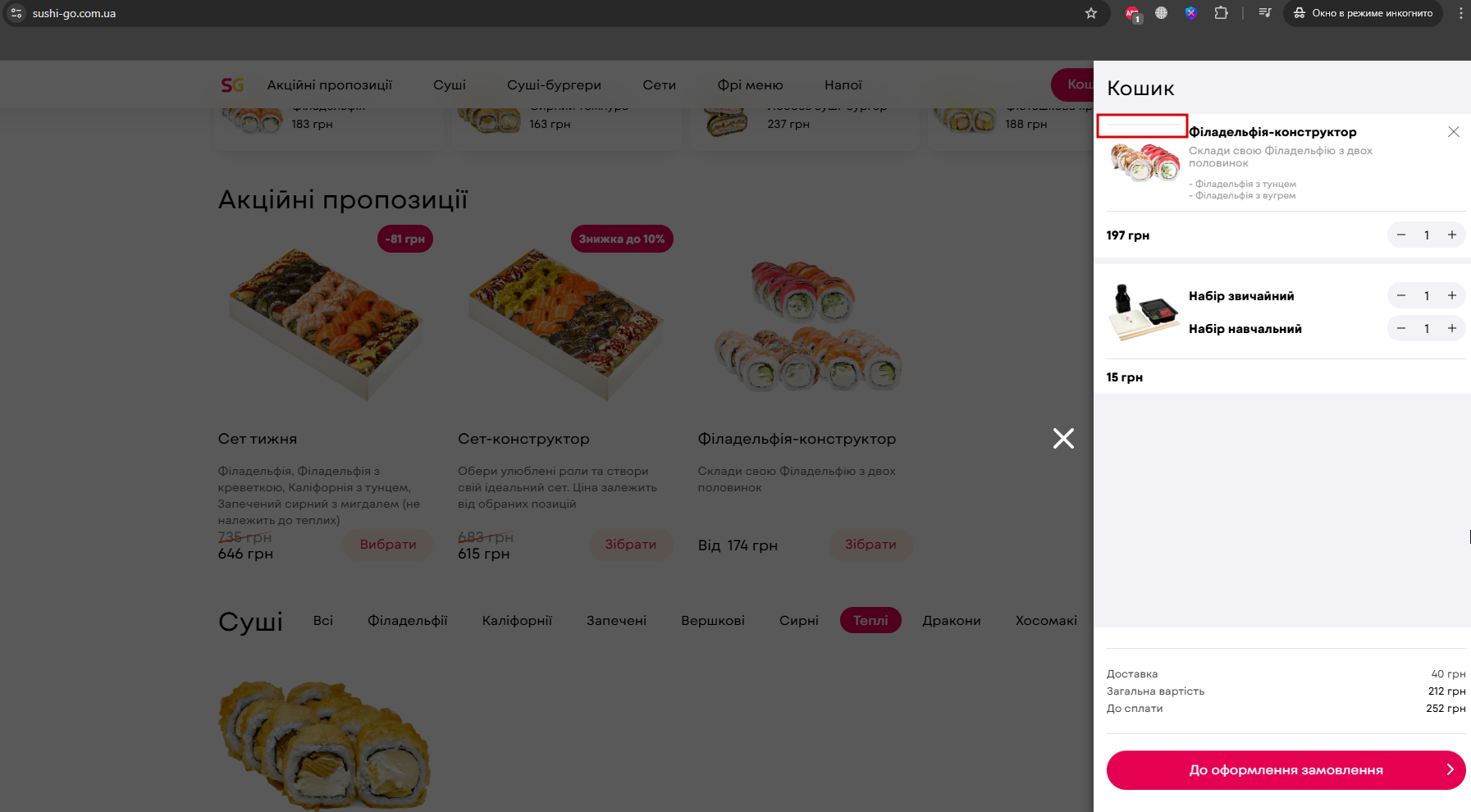Click the site information icon in address bar
This screenshot has width=1471, height=812.
[16, 13]
